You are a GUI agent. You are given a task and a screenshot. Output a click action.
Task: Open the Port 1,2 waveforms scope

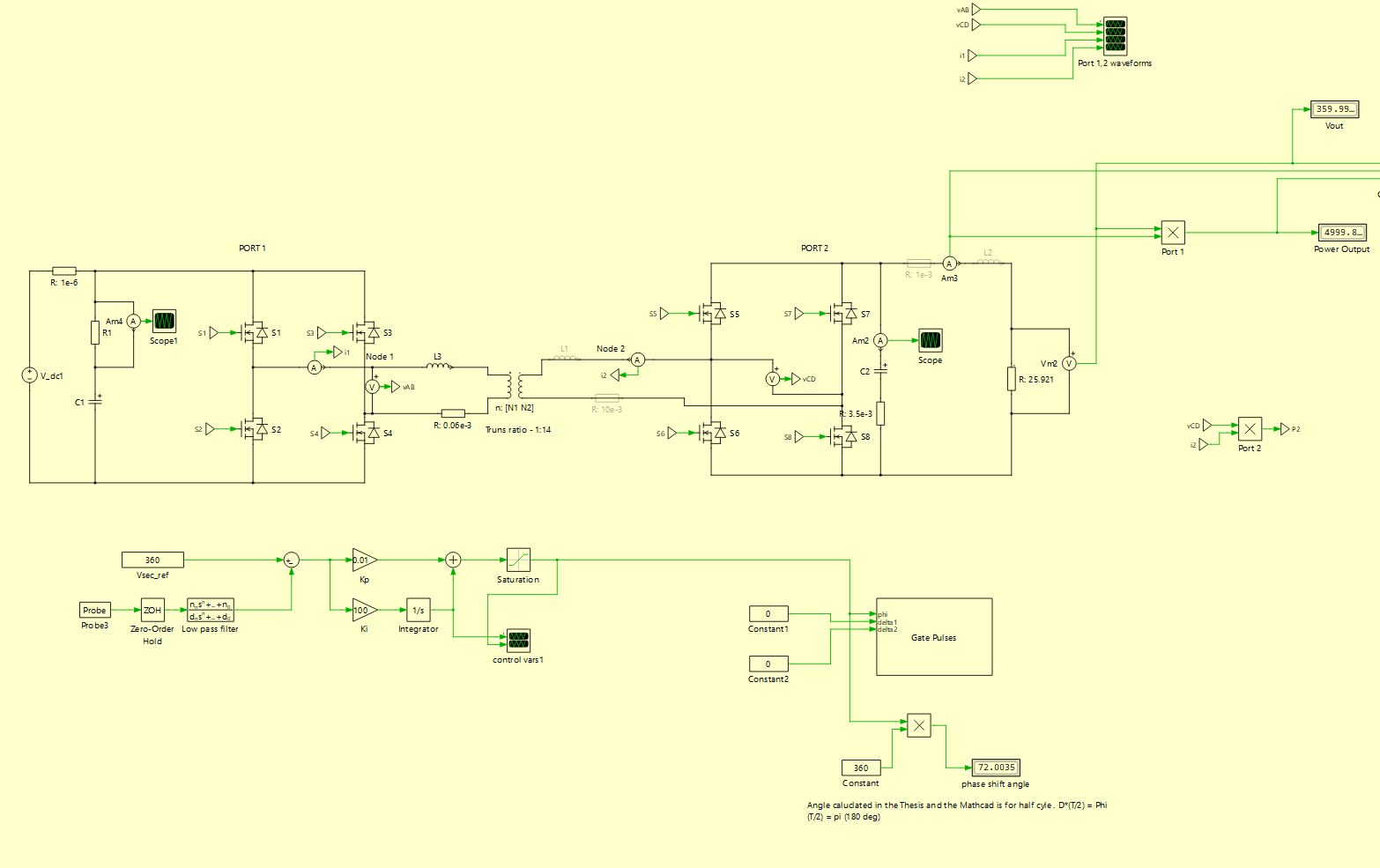click(x=1116, y=36)
